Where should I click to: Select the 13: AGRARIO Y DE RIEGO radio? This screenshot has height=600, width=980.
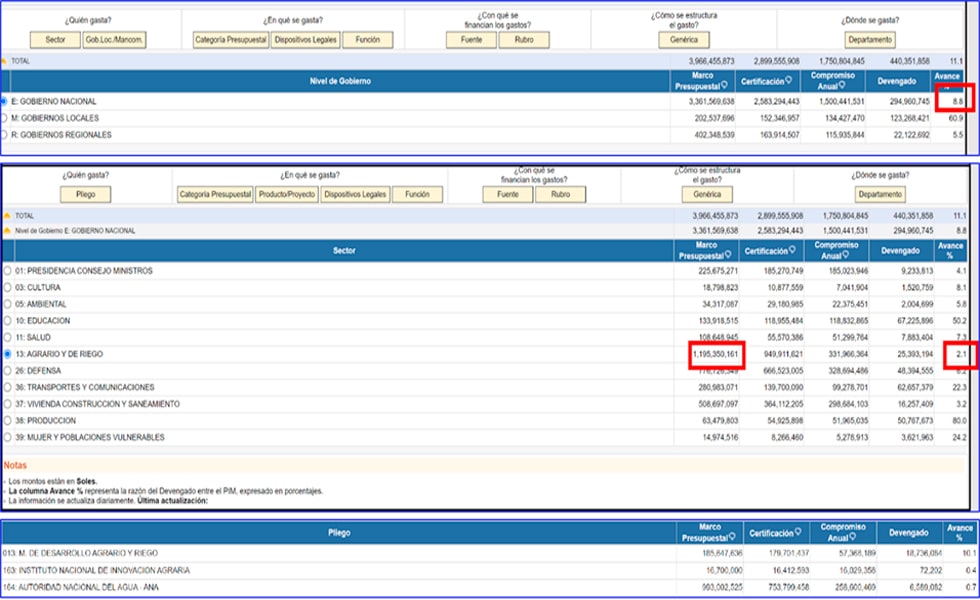point(9,354)
